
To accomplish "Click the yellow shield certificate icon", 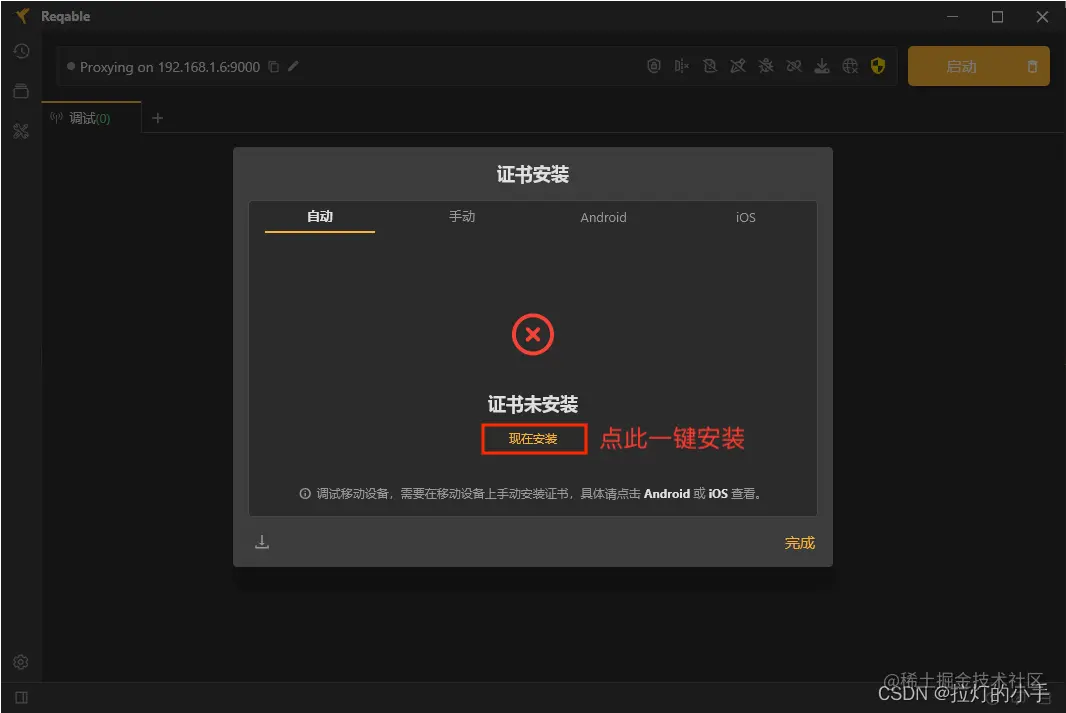I will 878,66.
